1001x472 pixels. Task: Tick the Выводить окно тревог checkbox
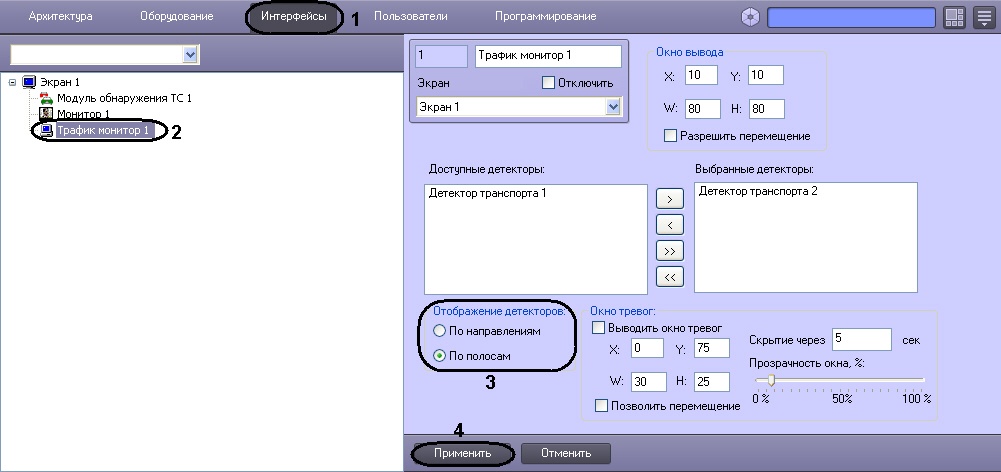(x=599, y=327)
